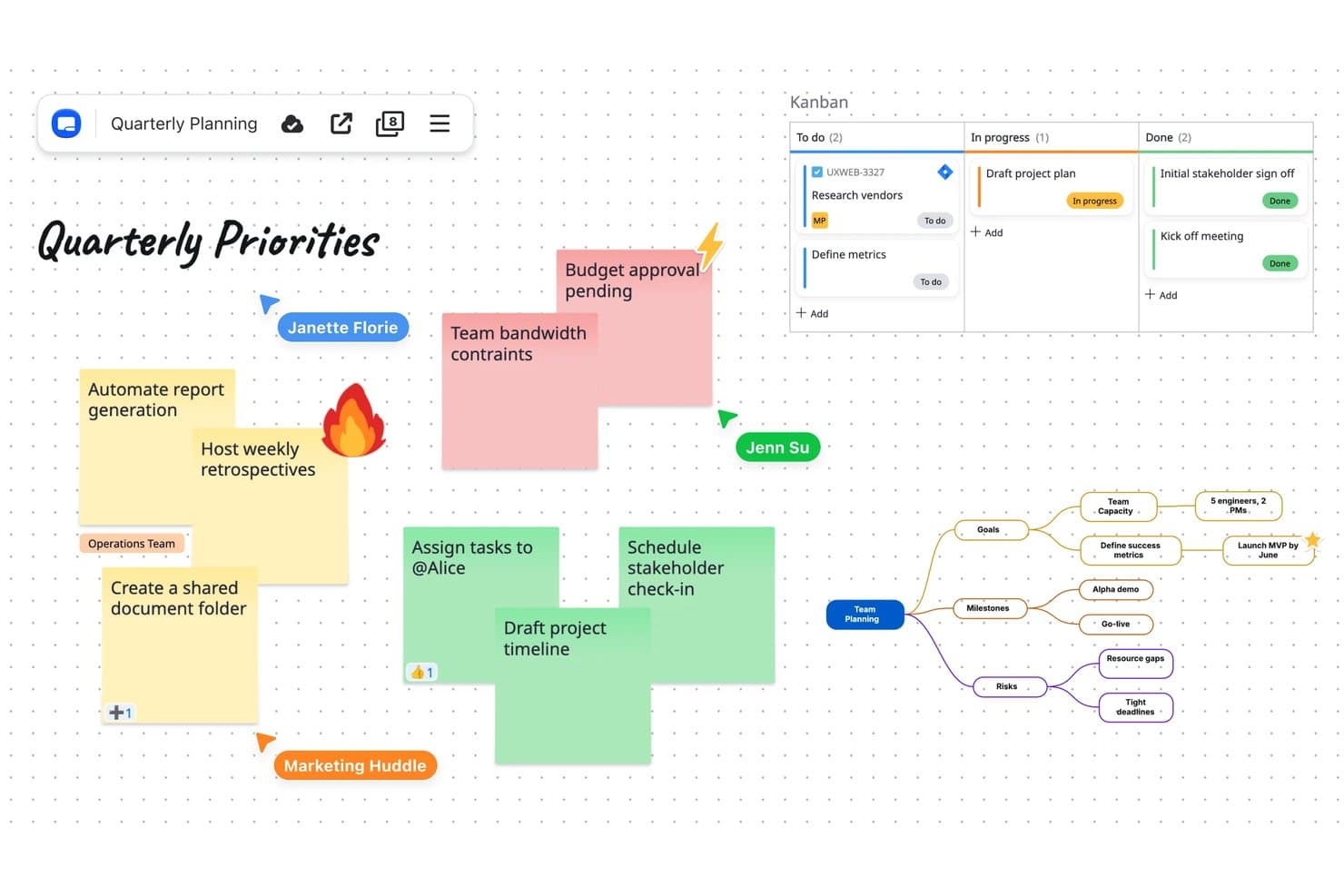
Task: Select the In progress column header
Action: pyautogui.click(x=1052, y=137)
